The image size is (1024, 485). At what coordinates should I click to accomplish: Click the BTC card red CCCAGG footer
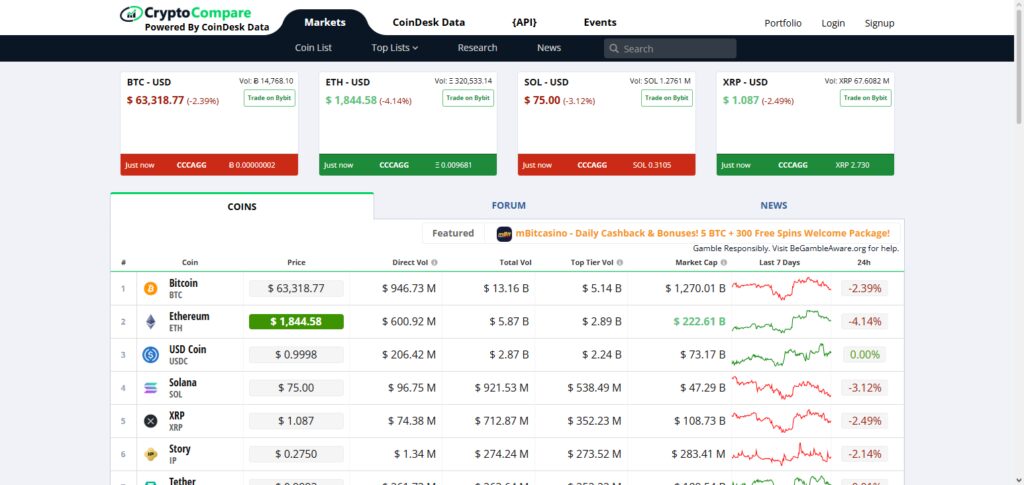(209, 165)
